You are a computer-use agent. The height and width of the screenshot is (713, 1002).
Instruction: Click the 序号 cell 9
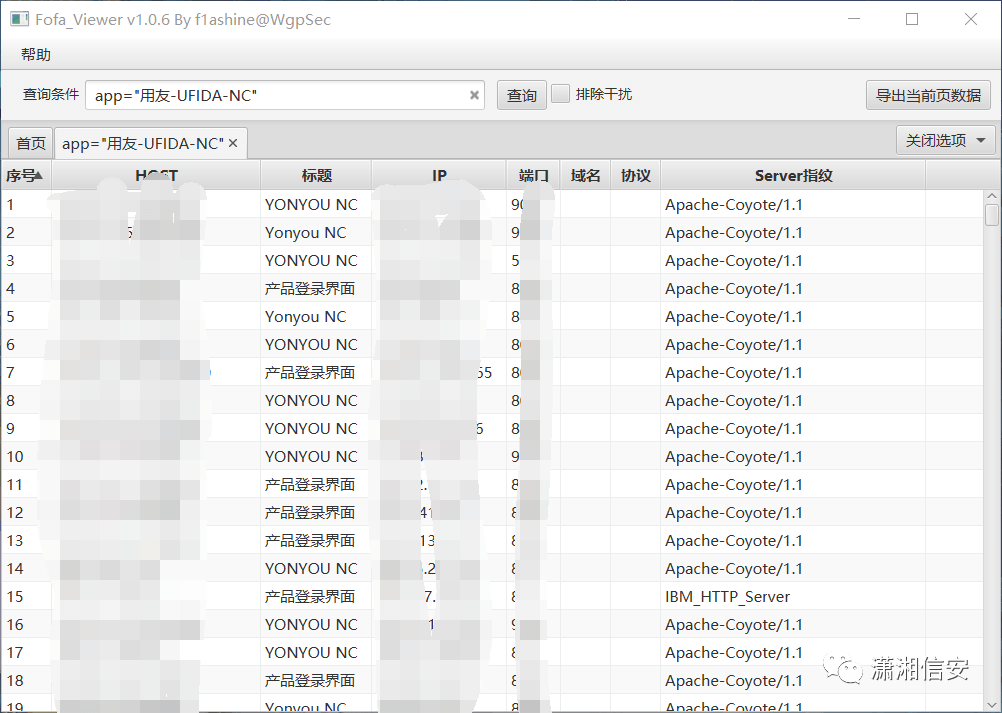point(10,429)
